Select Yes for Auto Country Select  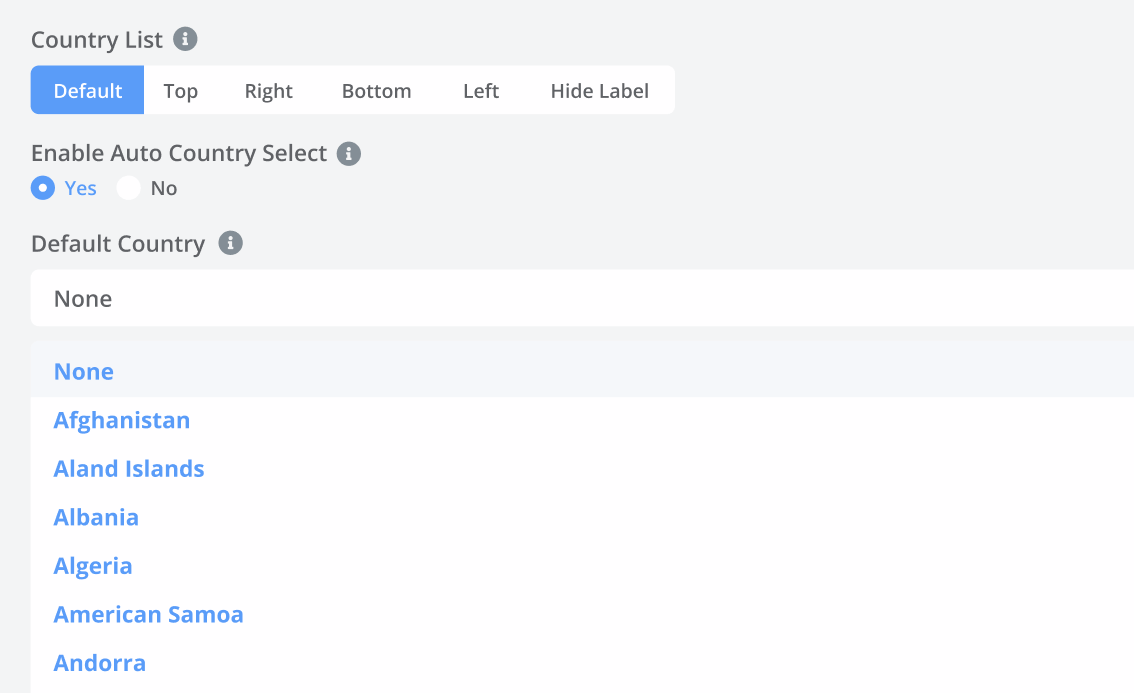[43, 188]
